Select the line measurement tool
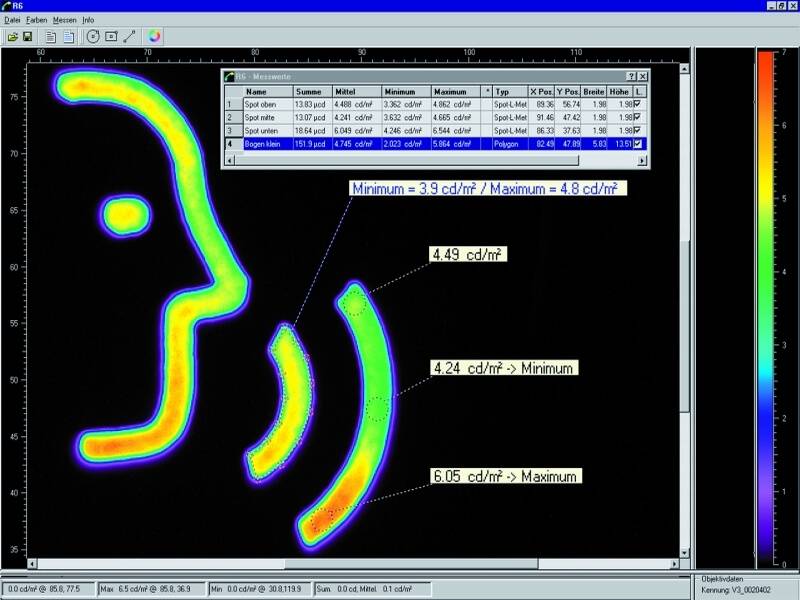This screenshot has height=600, width=800. (128, 36)
